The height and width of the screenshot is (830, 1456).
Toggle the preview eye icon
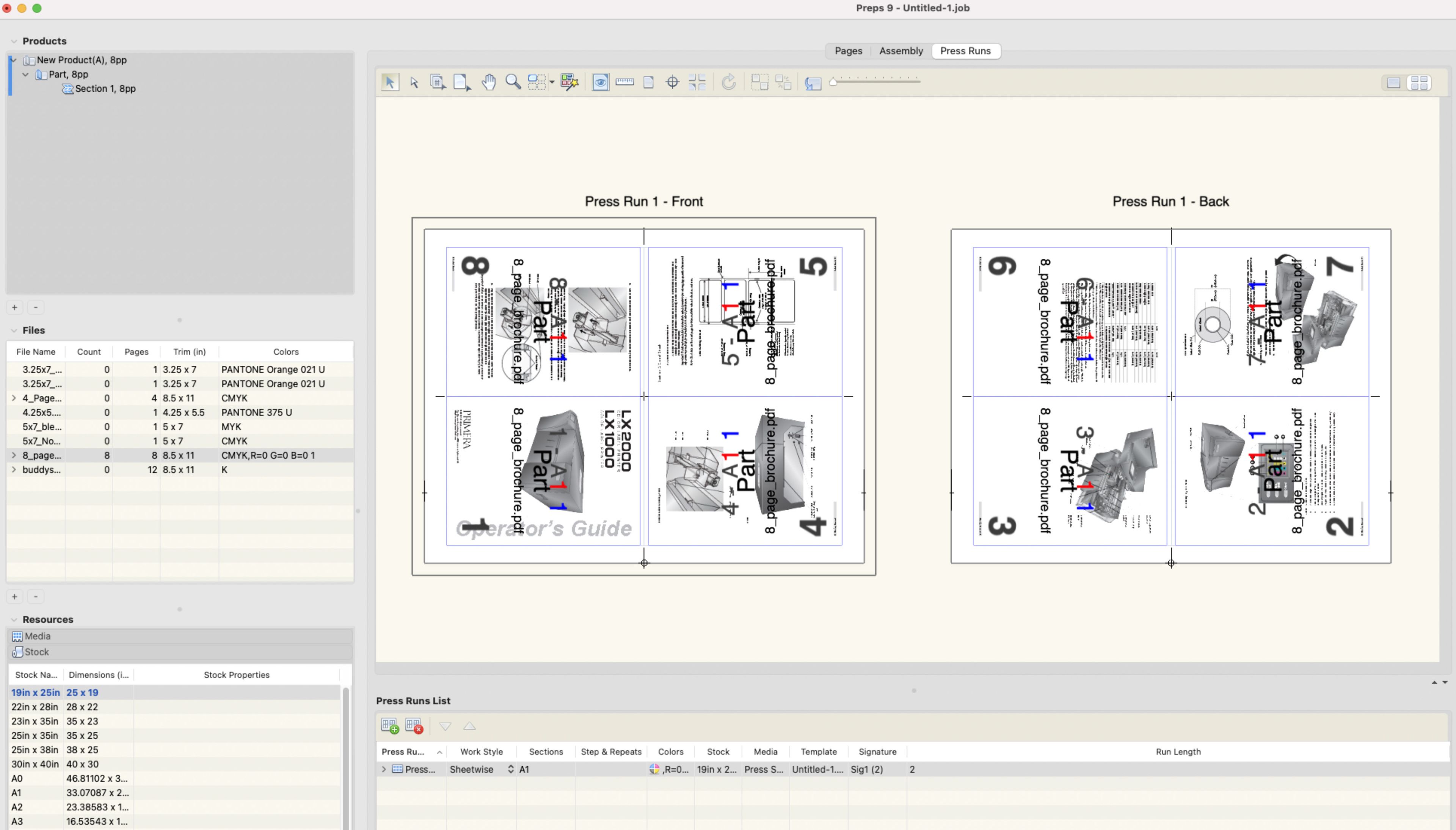click(x=600, y=82)
